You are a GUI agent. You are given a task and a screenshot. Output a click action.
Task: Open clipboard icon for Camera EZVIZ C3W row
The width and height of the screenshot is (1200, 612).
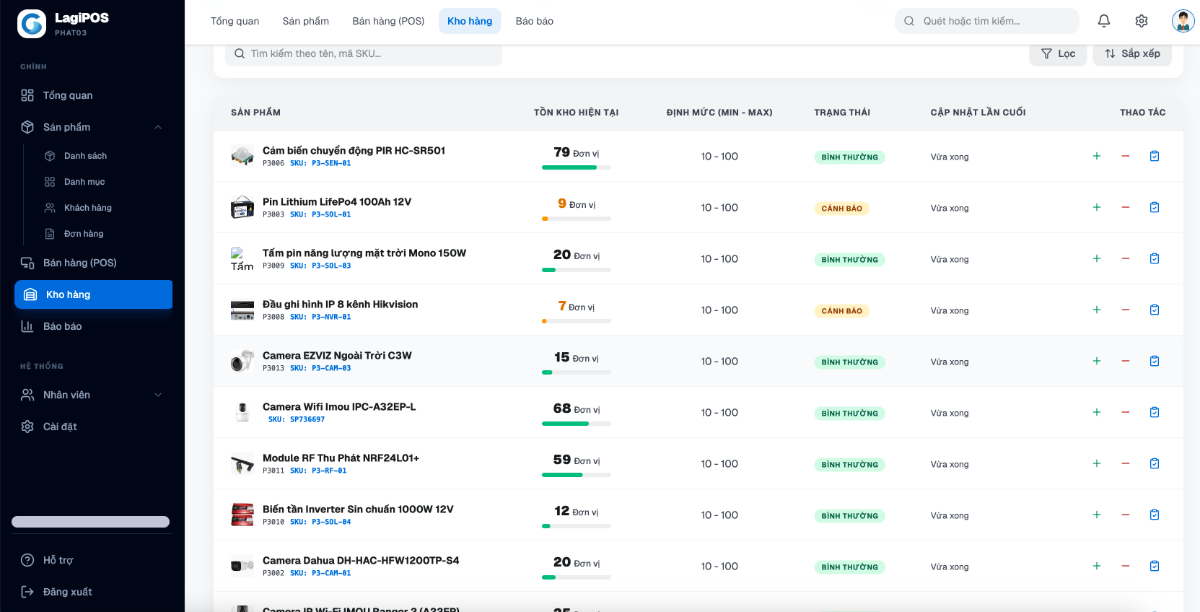click(1154, 361)
